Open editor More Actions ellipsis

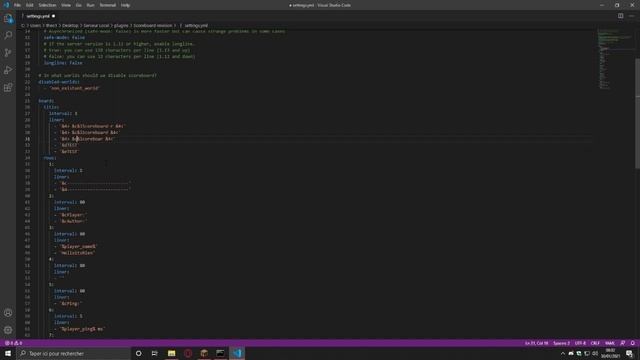631,16
